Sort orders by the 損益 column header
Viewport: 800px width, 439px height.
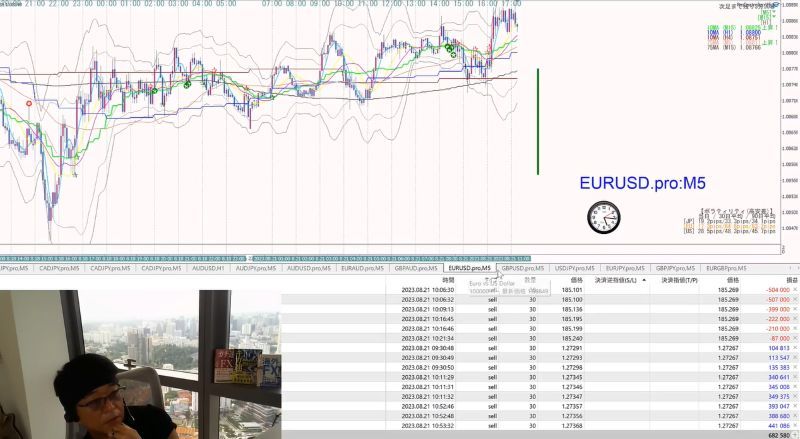791,280
